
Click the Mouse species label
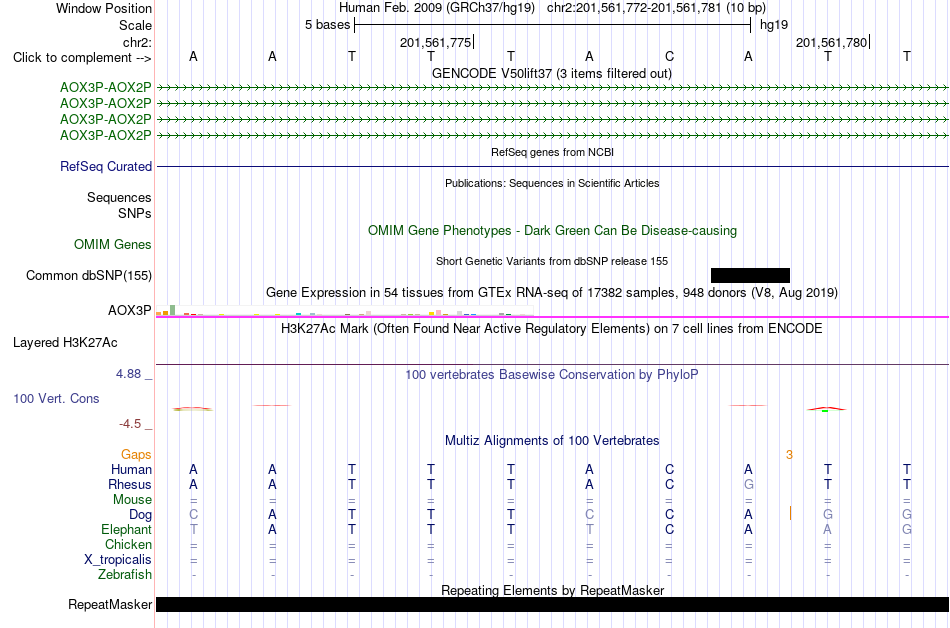click(x=132, y=500)
